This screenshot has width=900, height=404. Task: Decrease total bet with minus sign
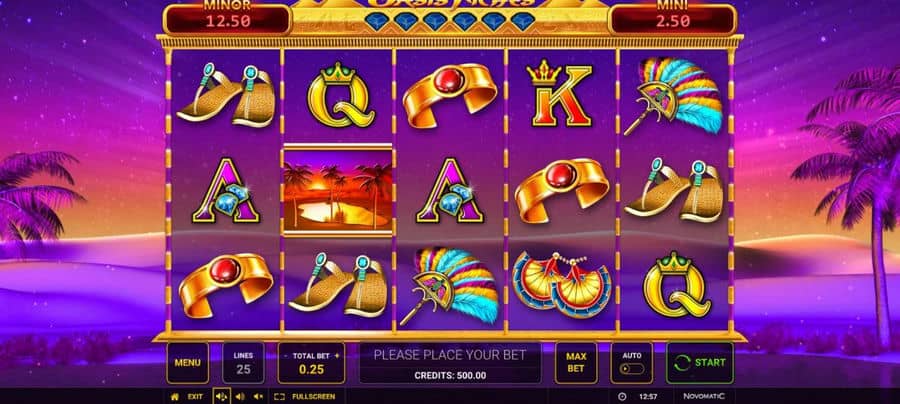[285, 356]
